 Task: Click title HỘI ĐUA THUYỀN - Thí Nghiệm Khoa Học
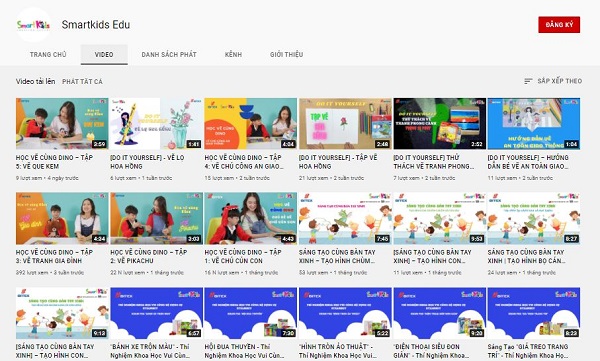244,351
